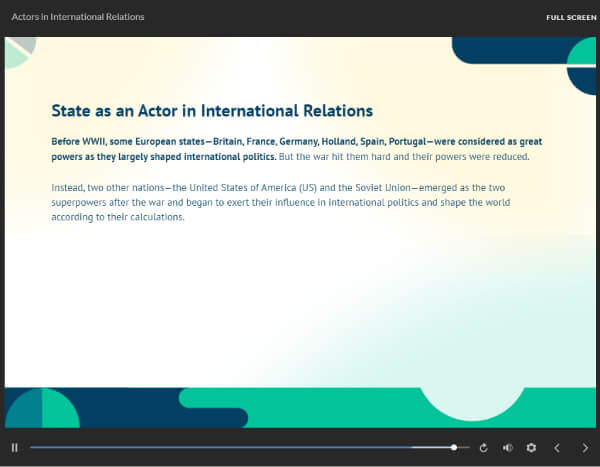600x467 pixels.
Task: Click the "Actors in International Relations" title
Action: click(78, 17)
